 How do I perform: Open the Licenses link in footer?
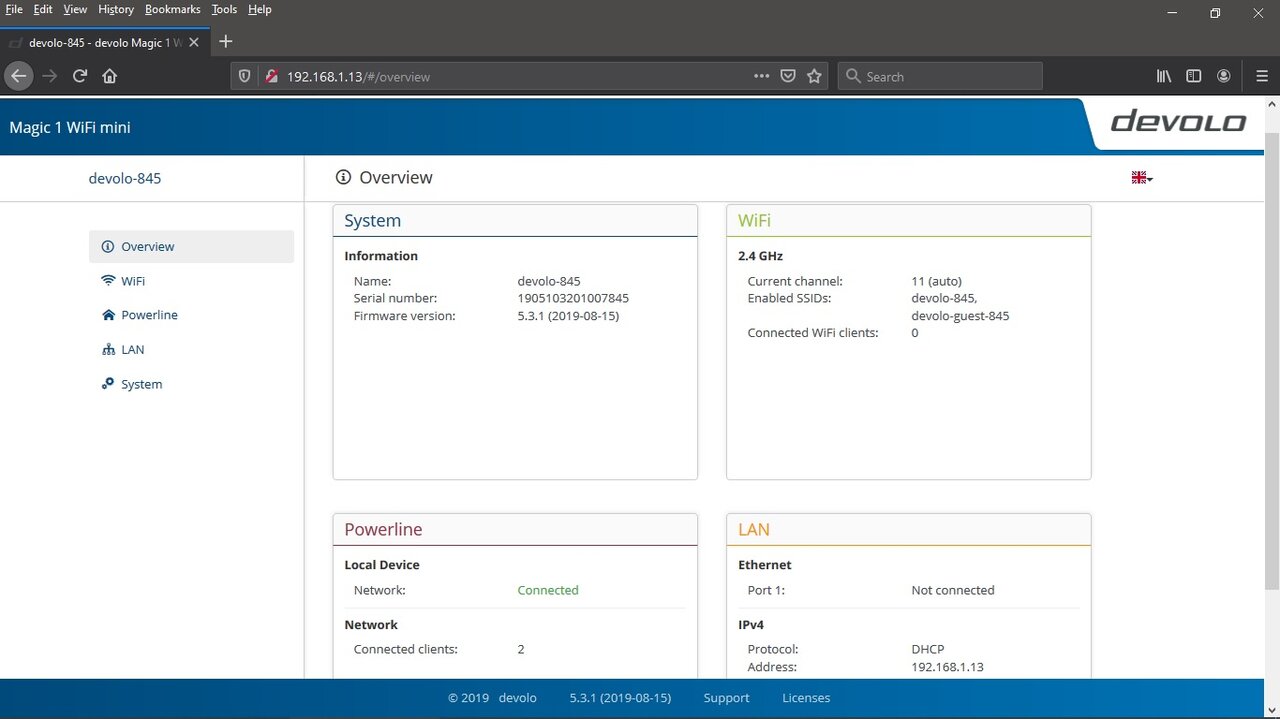[806, 698]
